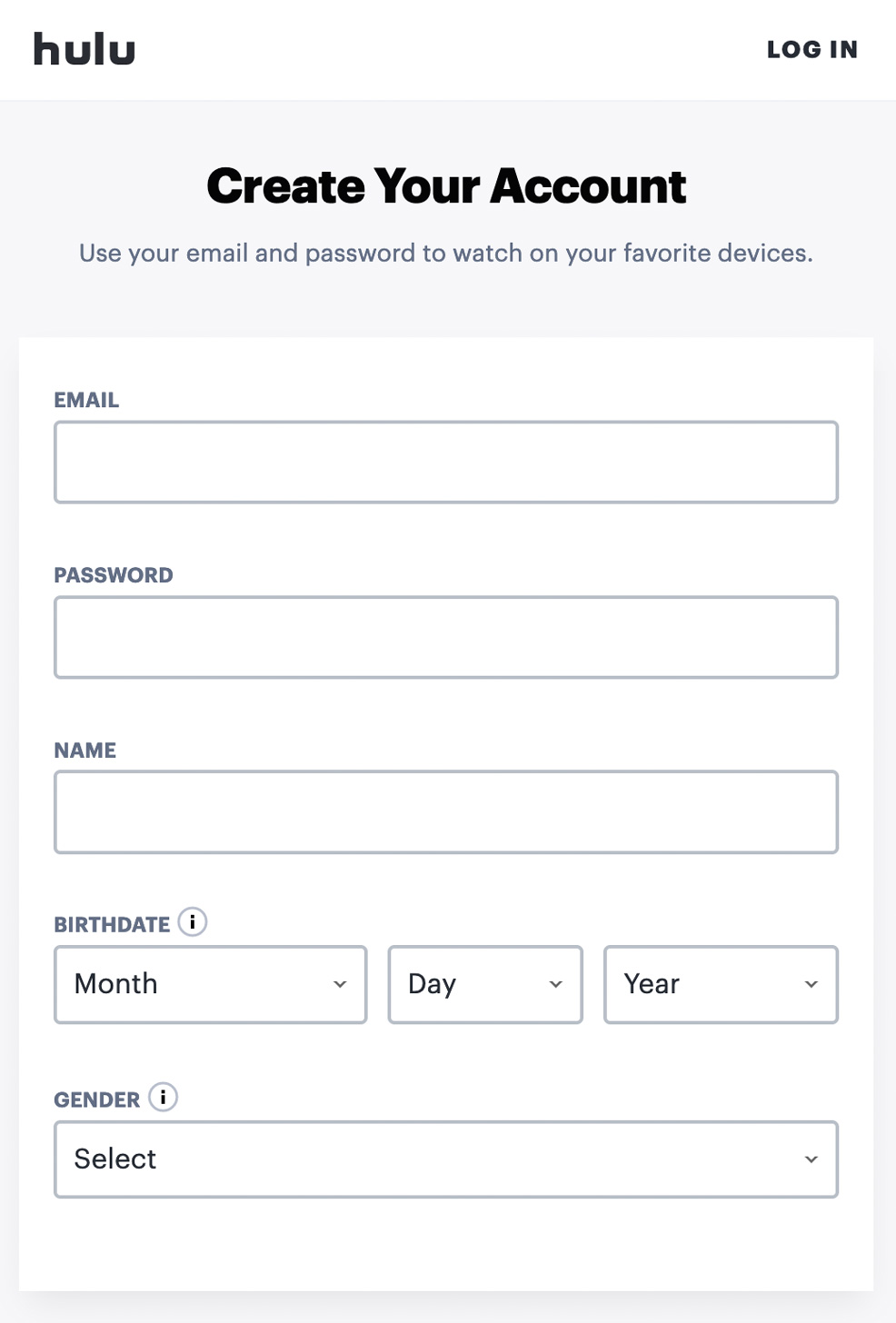Click the GENDER label text
This screenshot has height=1323, width=896.
97,1100
